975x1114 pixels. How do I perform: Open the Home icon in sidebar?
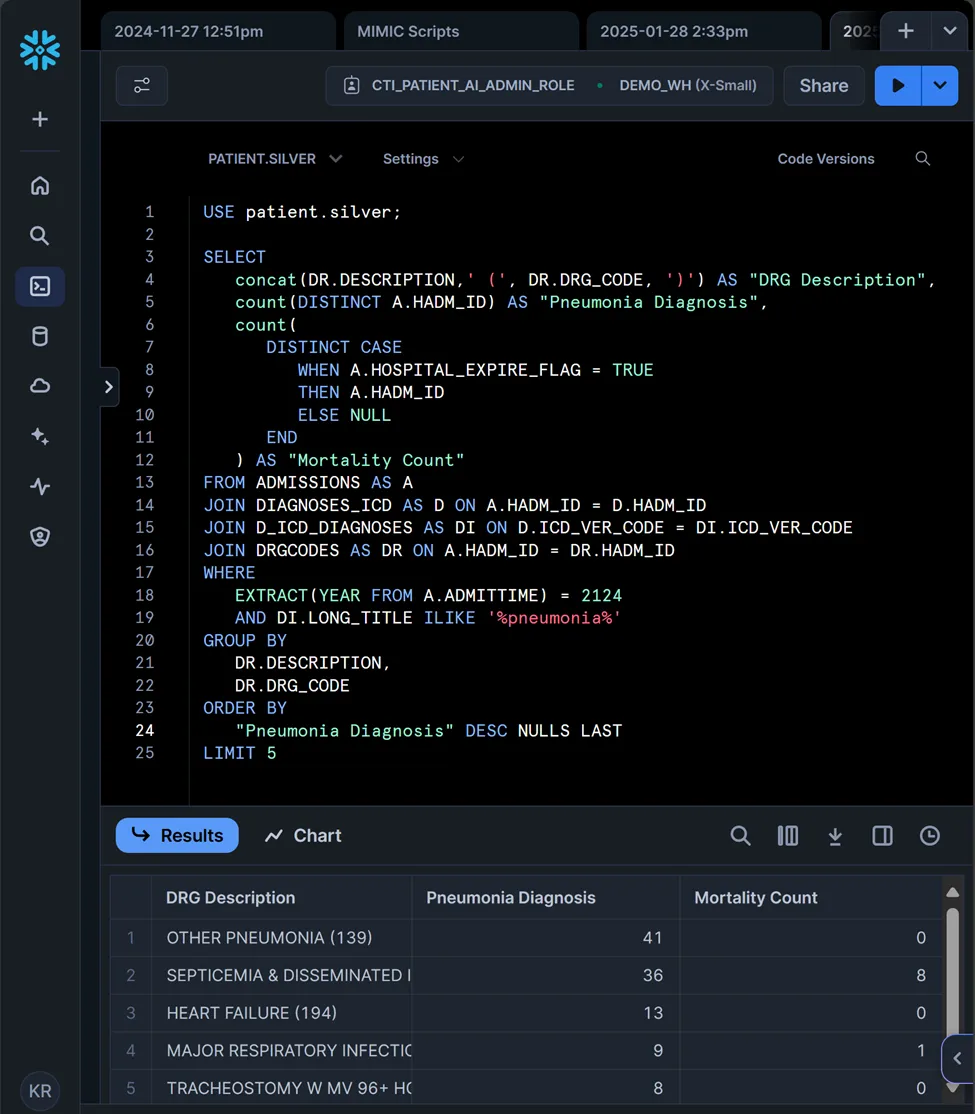pos(40,185)
